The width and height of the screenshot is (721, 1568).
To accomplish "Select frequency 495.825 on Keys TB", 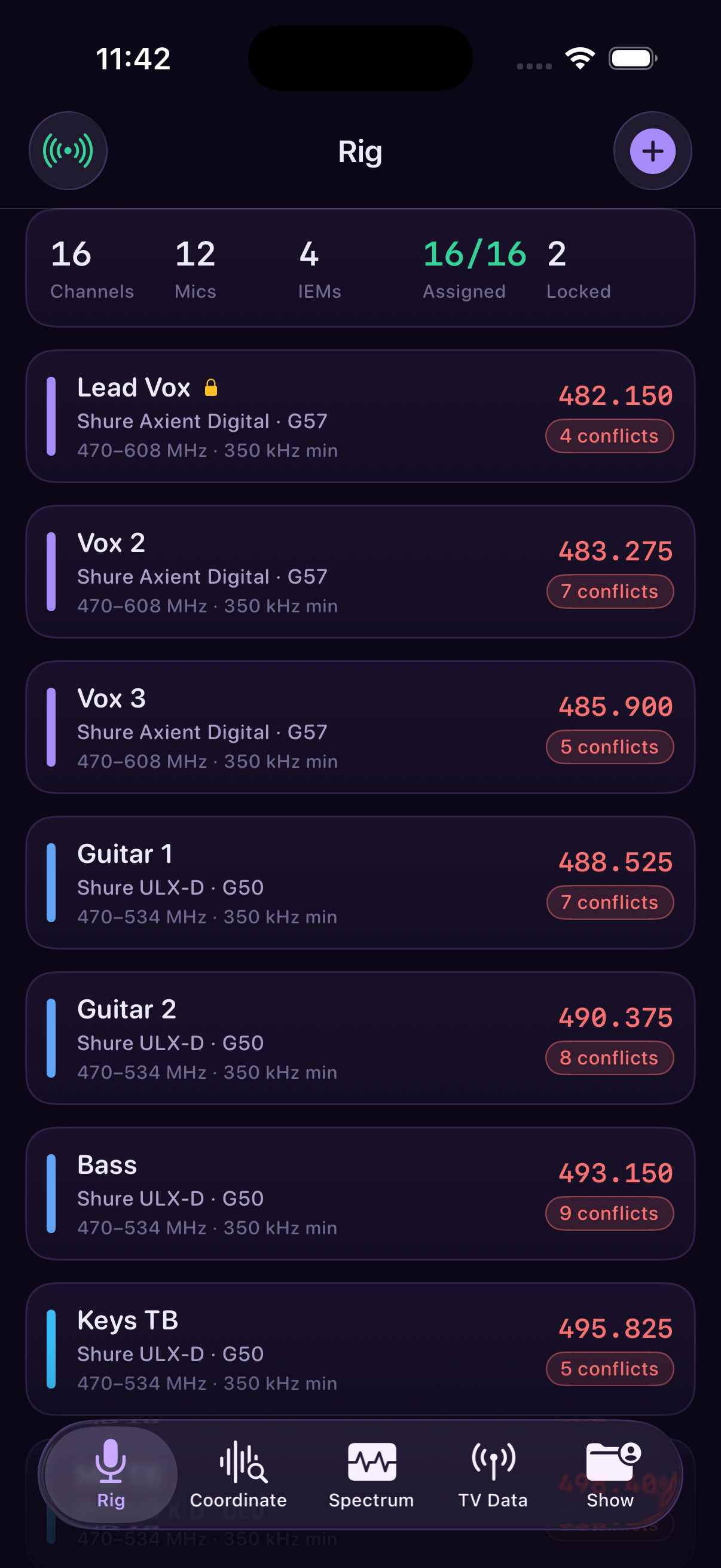I will point(615,1329).
